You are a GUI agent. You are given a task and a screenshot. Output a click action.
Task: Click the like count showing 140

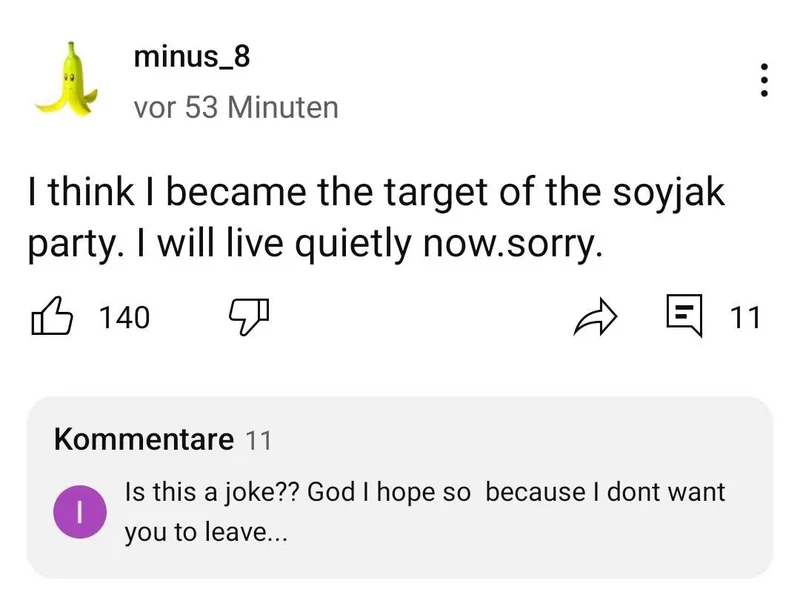[x=125, y=319]
